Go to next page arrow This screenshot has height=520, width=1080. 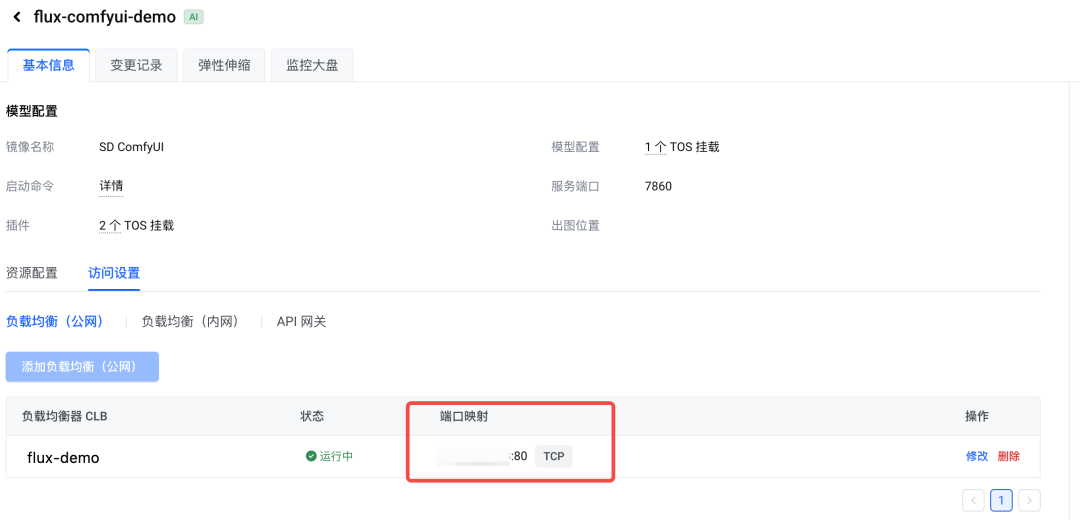tap(1029, 500)
